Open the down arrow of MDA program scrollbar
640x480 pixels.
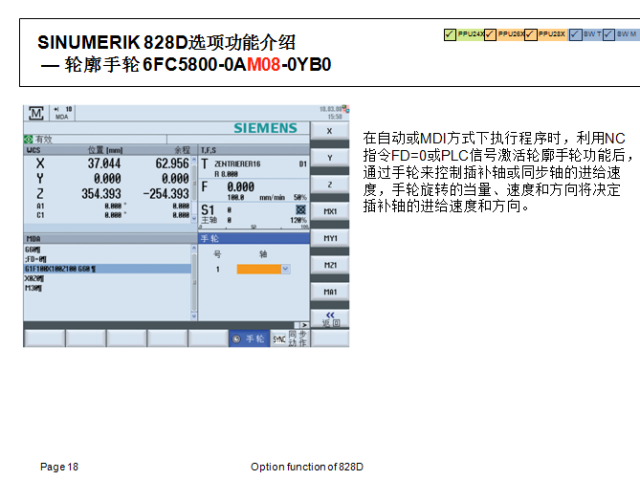click(194, 316)
